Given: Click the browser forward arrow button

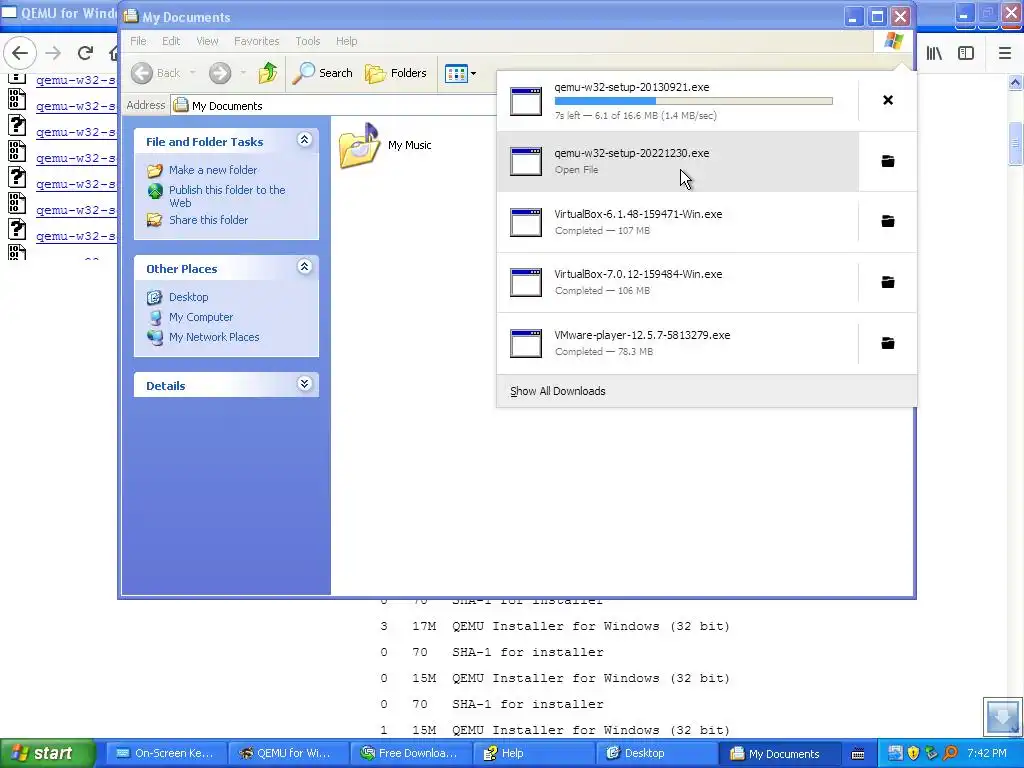Looking at the screenshot, I should (54, 53).
